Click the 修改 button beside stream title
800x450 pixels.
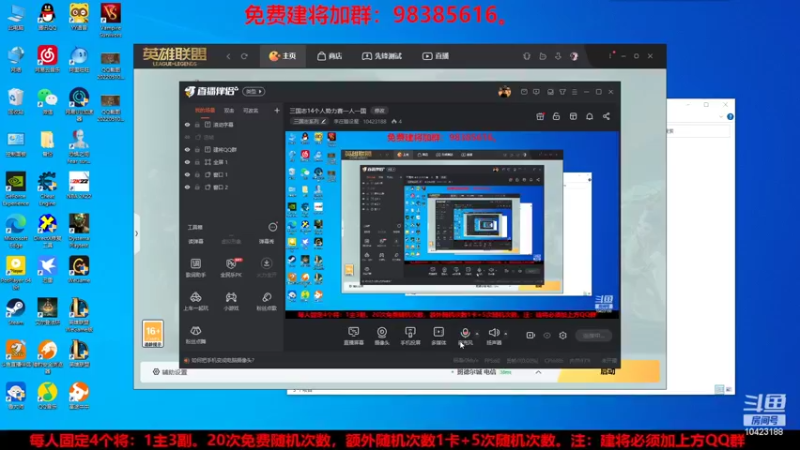pyautogui.click(x=379, y=110)
